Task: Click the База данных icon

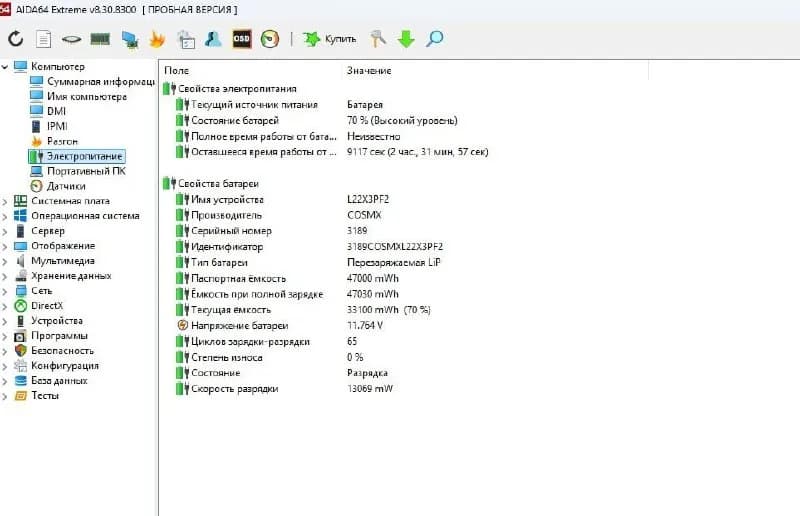Action: pos(20,381)
